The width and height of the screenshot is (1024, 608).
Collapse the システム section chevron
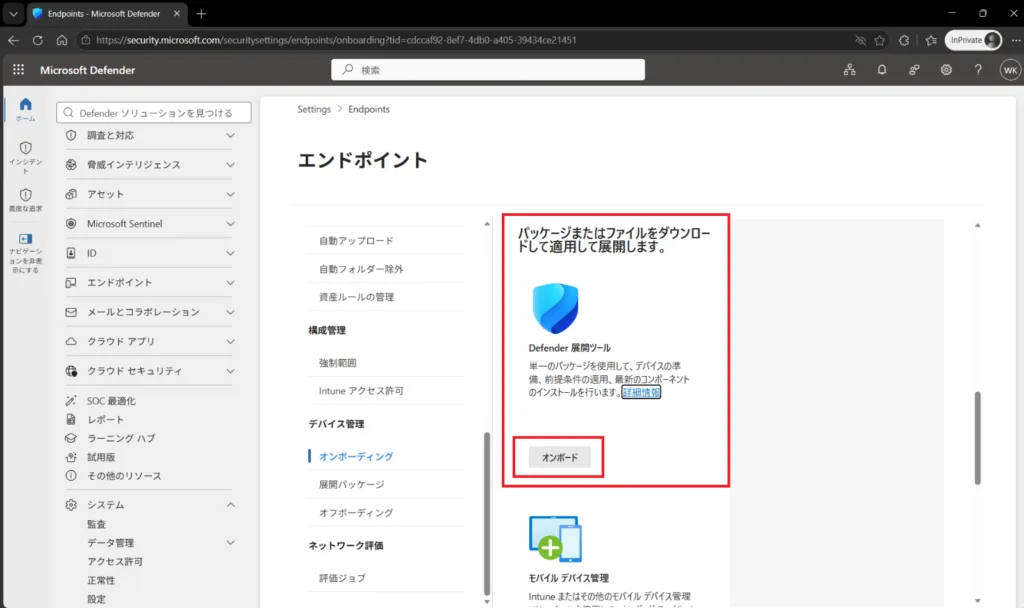231,505
